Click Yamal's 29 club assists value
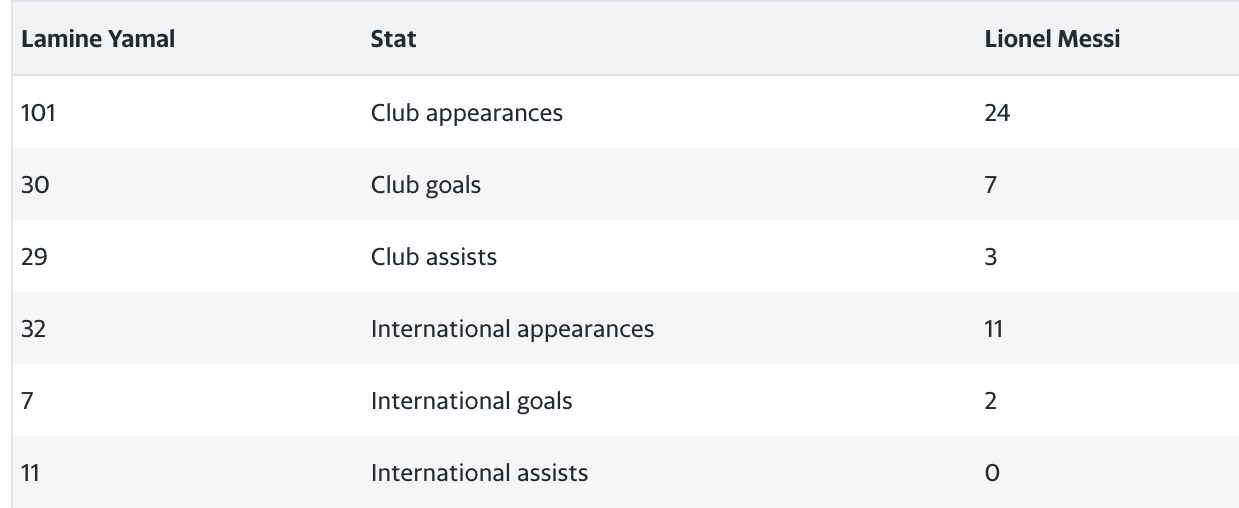The height and width of the screenshot is (508, 1239). (x=35, y=257)
